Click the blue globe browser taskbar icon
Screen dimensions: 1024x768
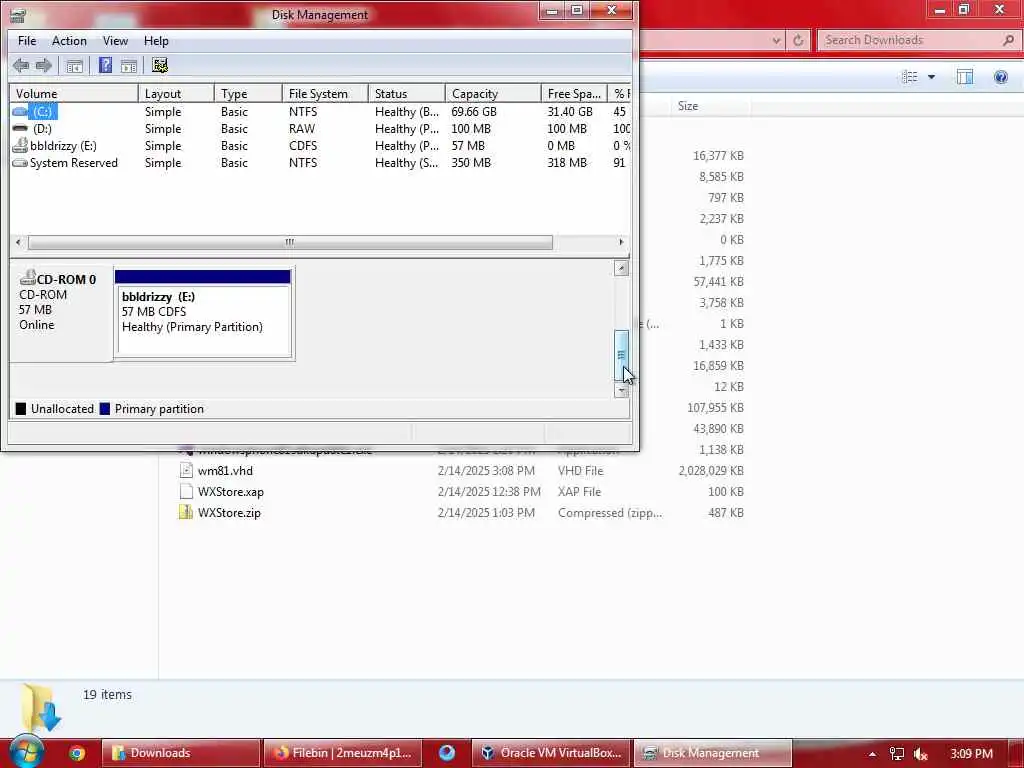pyautogui.click(x=447, y=753)
